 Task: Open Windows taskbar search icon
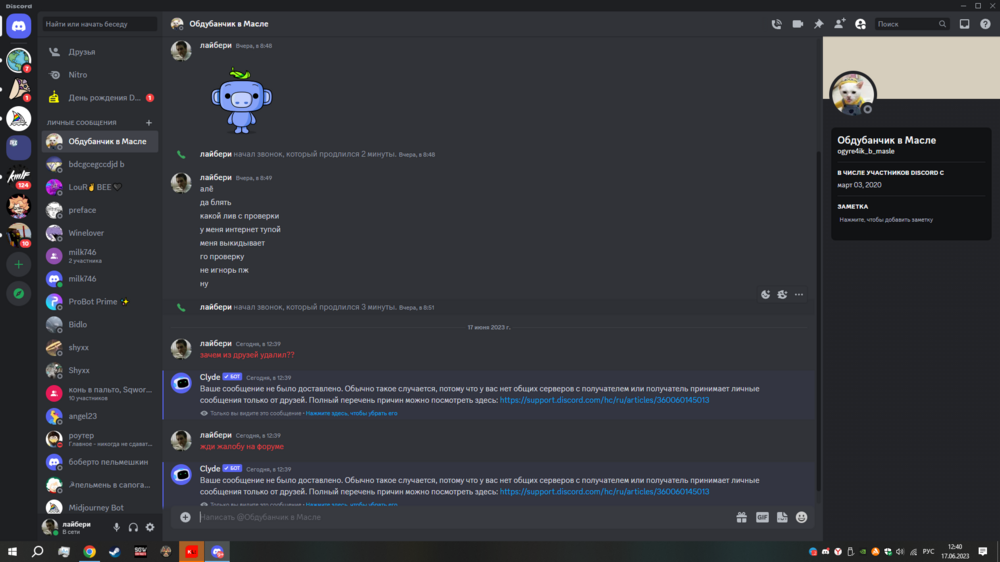click(x=38, y=552)
